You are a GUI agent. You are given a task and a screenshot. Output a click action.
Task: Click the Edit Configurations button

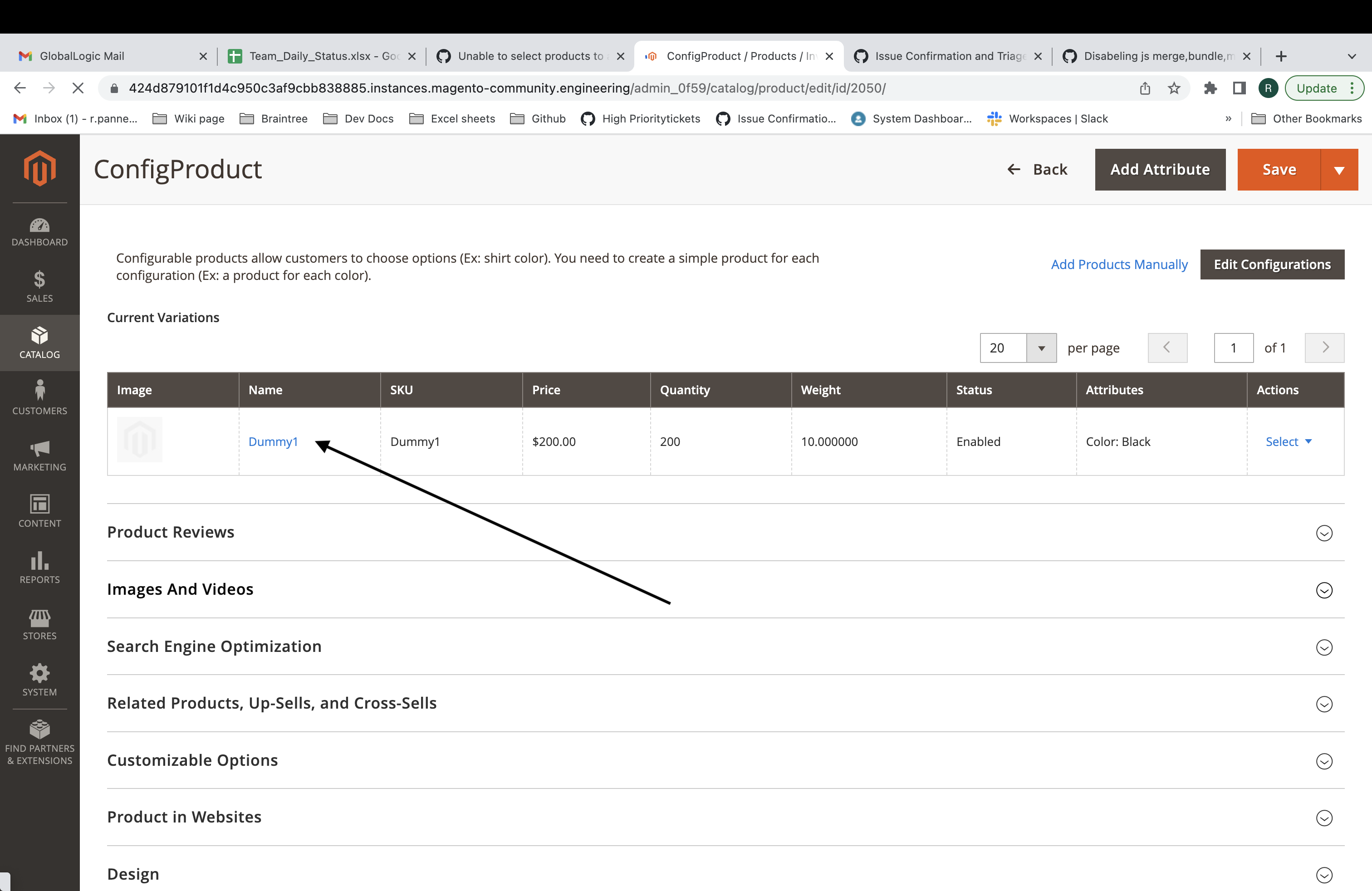point(1272,264)
